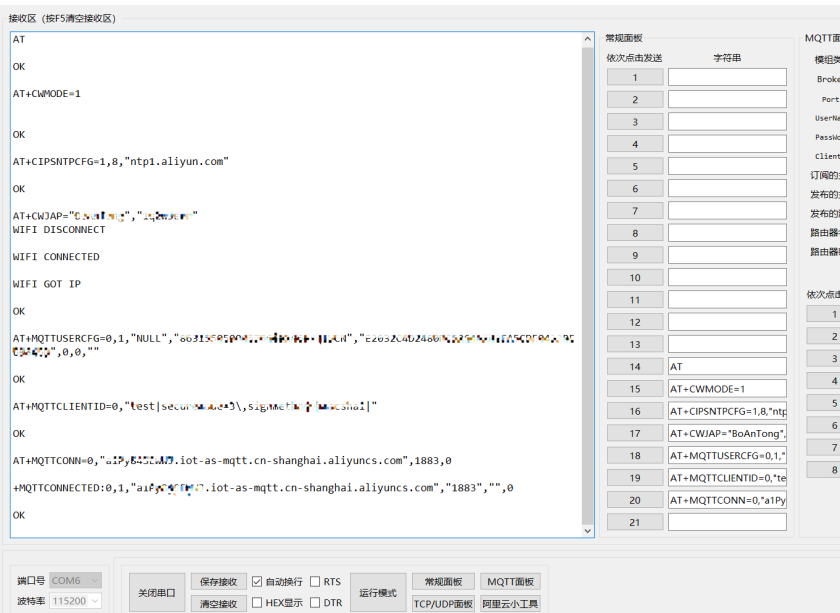840x613 pixels.
Task: Click send button 13 in 常规面板
Action: coord(635,344)
